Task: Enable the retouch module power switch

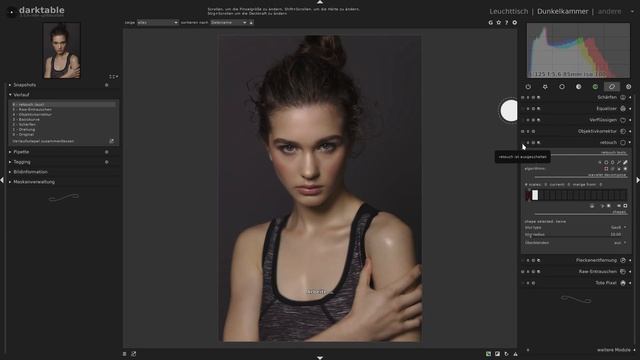Action: click(x=523, y=142)
